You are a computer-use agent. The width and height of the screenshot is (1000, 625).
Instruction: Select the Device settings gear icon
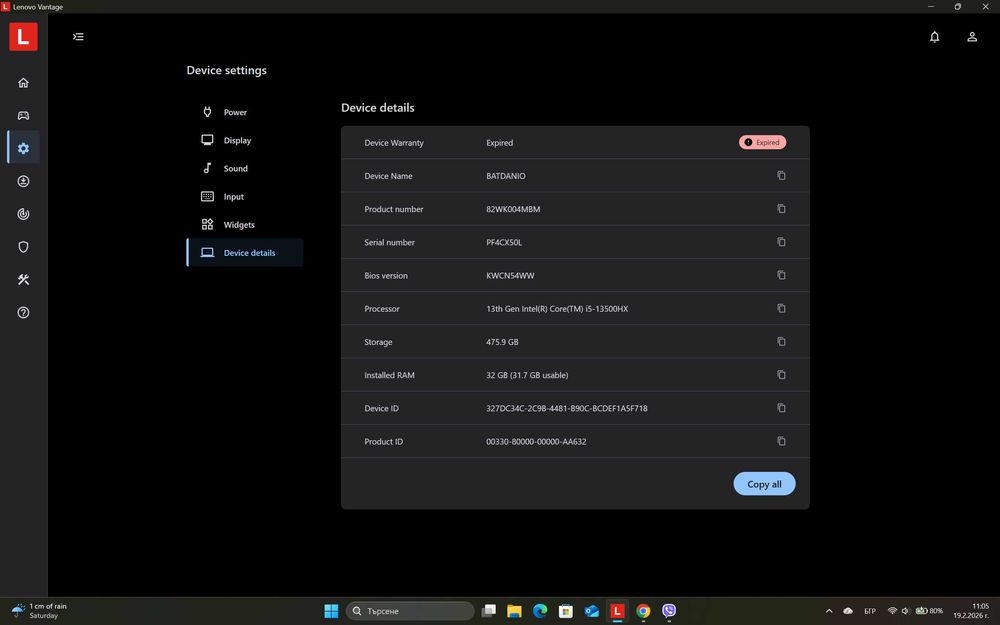pyautogui.click(x=24, y=148)
